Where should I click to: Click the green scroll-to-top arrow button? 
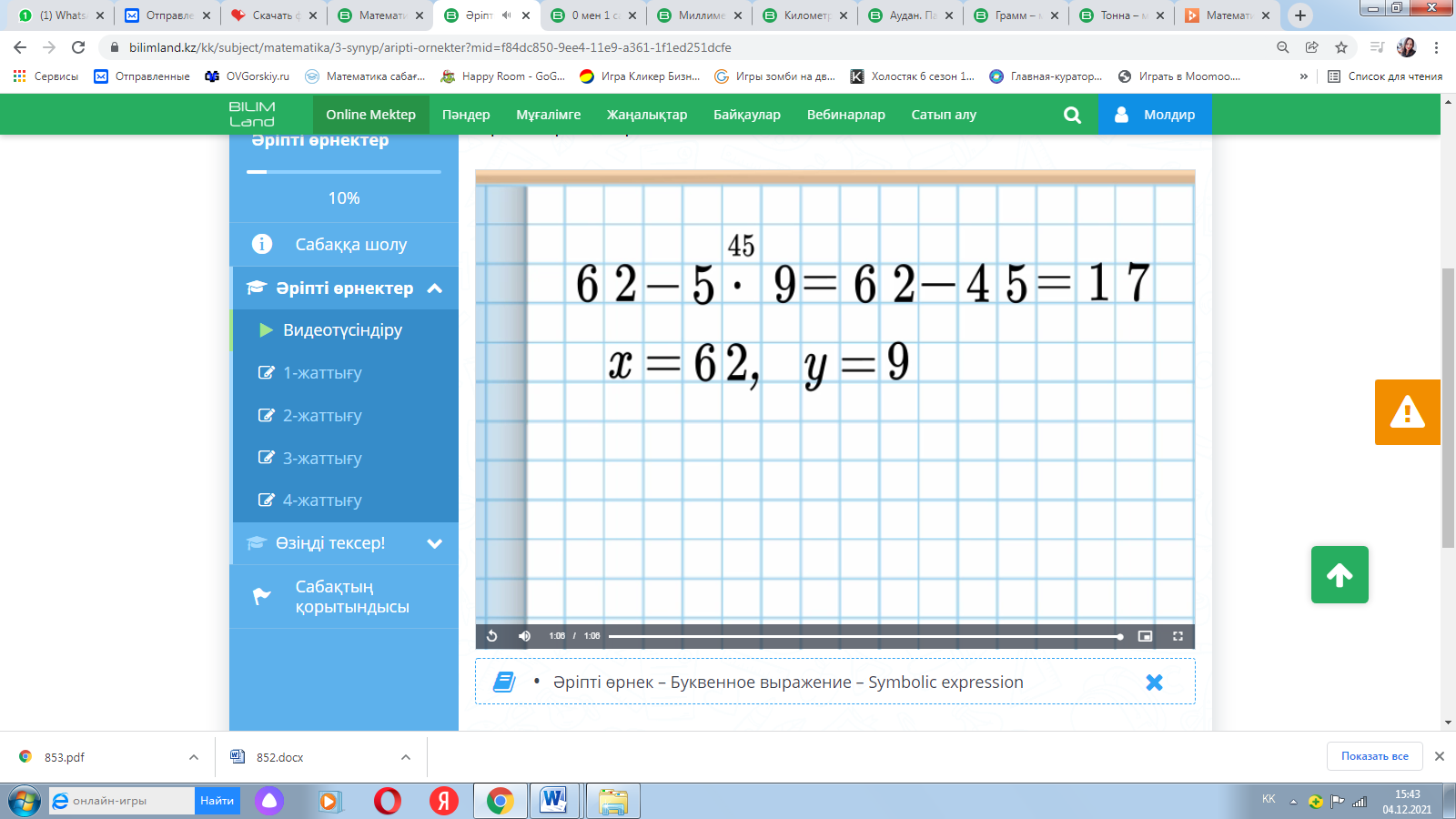[1340, 574]
